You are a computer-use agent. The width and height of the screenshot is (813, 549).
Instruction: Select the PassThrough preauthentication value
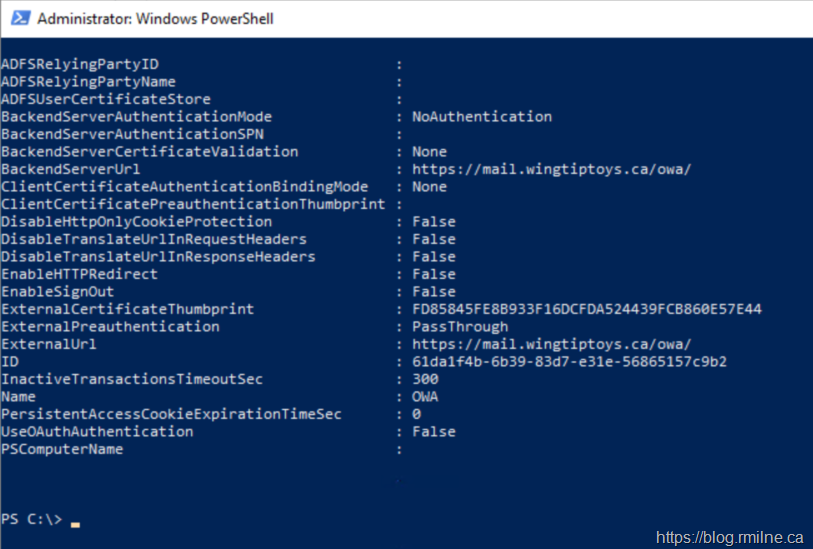460,327
